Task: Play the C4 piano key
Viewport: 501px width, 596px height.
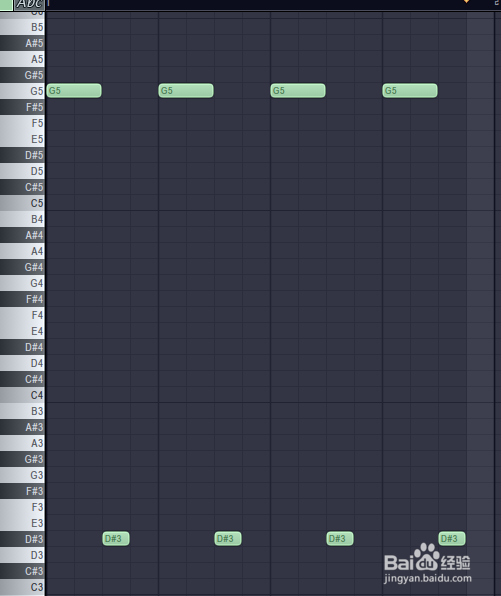Action: [x=22, y=395]
